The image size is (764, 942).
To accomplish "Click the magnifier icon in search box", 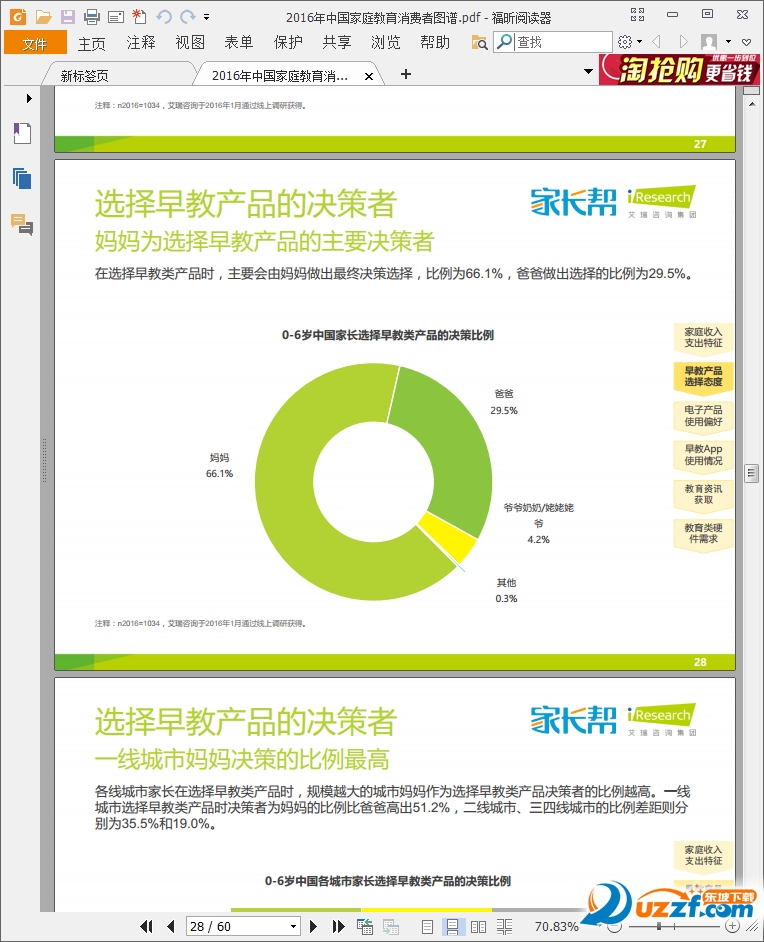I will pyautogui.click(x=505, y=41).
